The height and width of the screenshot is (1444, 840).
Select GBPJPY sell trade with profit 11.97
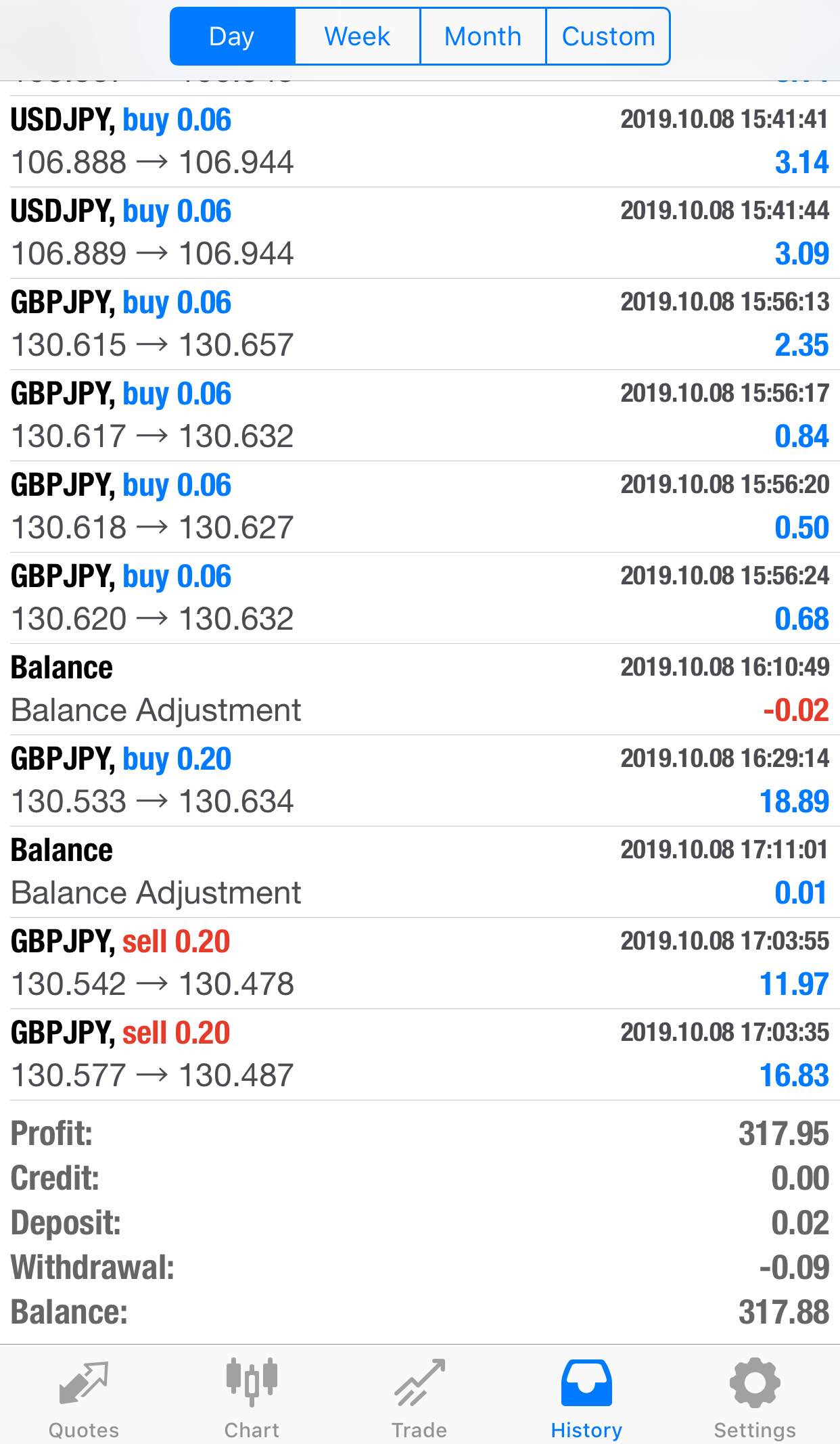pyautogui.click(x=420, y=963)
